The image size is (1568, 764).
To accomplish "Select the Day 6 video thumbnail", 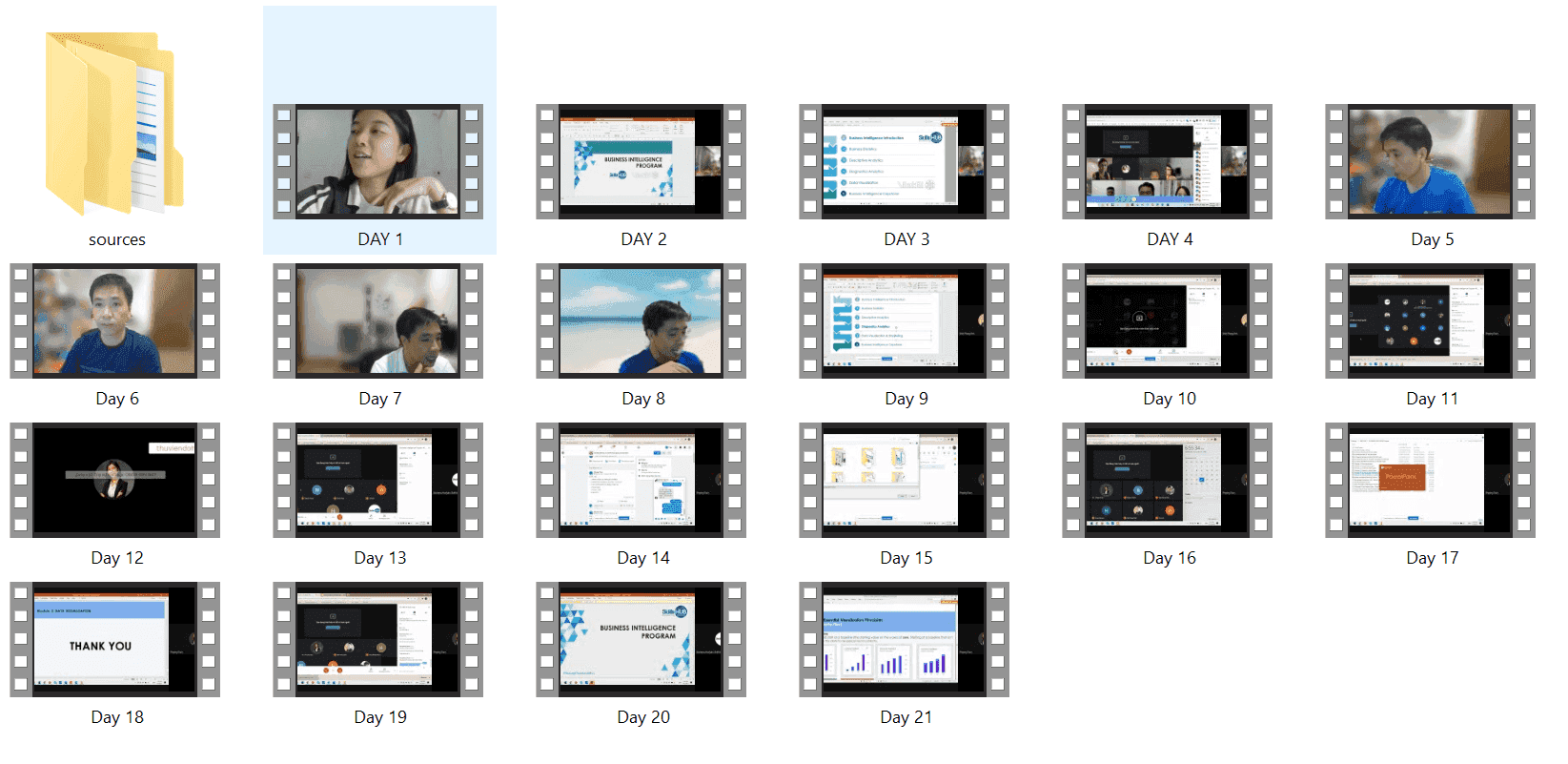I will [x=115, y=320].
